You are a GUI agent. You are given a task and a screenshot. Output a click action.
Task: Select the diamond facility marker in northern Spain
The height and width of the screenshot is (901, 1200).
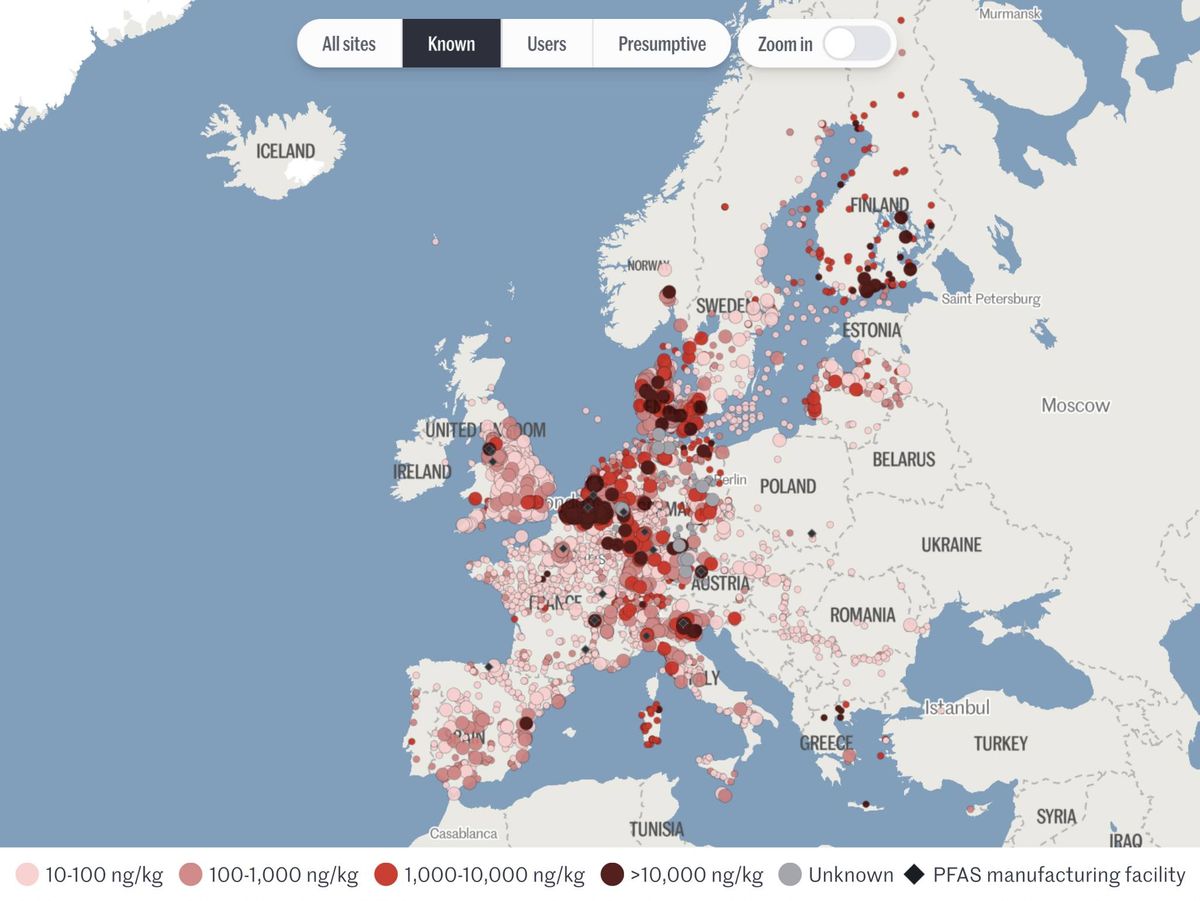pos(489,666)
